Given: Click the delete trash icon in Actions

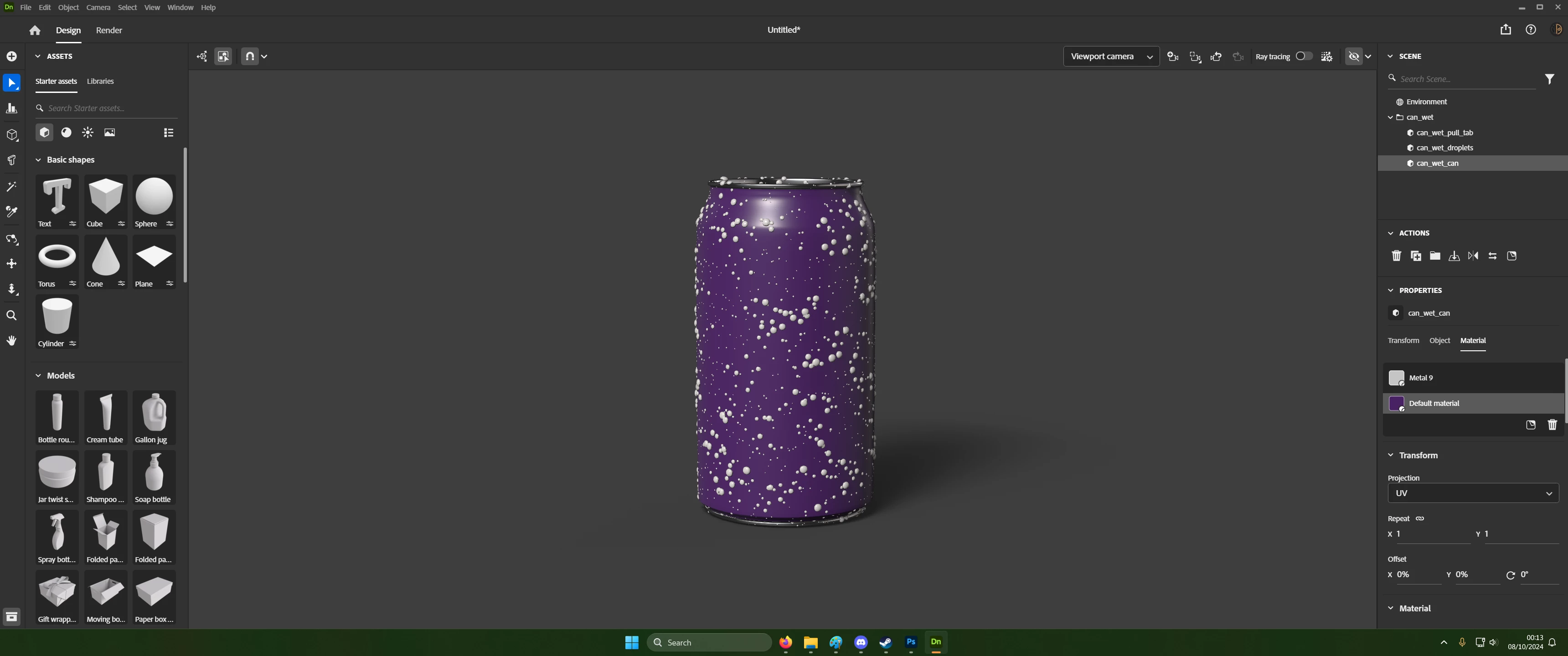Looking at the screenshot, I should tap(1396, 256).
